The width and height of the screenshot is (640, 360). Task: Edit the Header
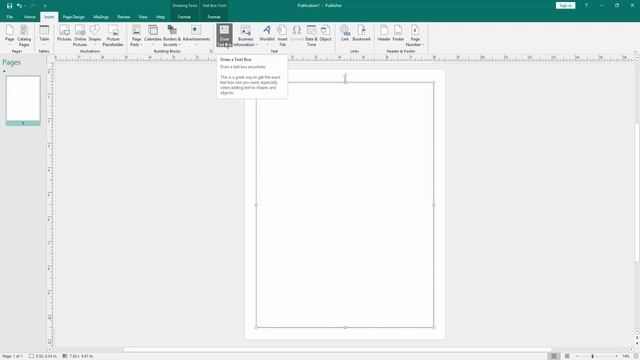tap(384, 33)
